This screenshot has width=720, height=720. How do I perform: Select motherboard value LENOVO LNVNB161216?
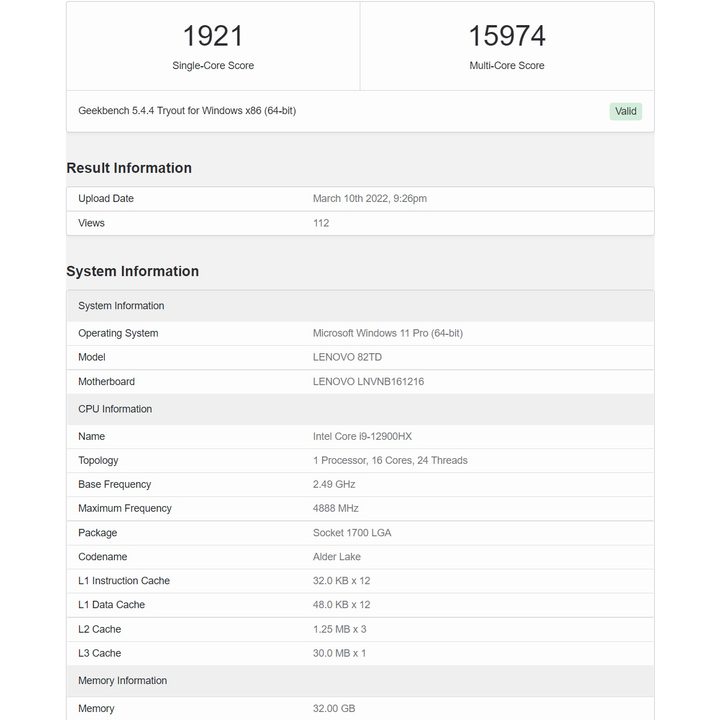(368, 382)
